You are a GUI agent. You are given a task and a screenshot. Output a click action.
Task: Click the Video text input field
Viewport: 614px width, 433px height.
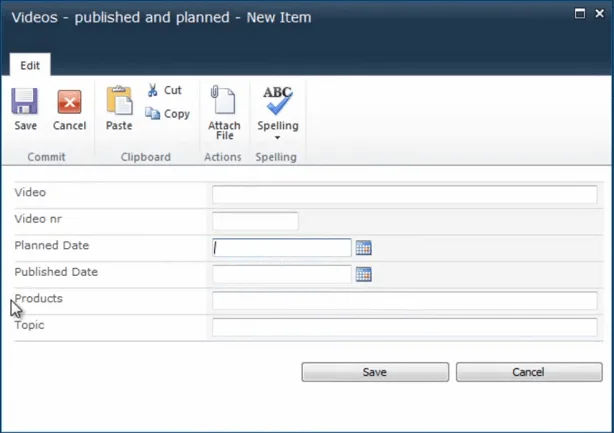[404, 194]
